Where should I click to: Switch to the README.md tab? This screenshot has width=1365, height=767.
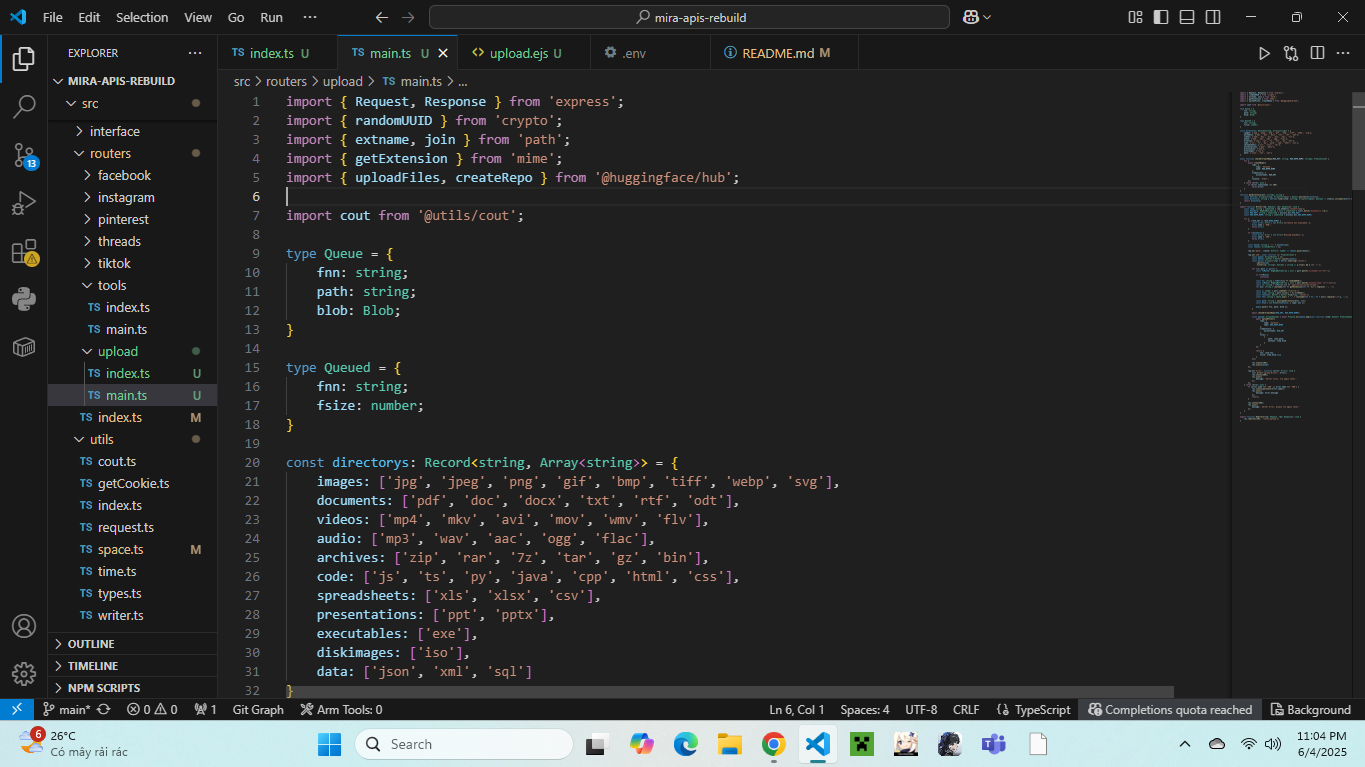(x=779, y=53)
